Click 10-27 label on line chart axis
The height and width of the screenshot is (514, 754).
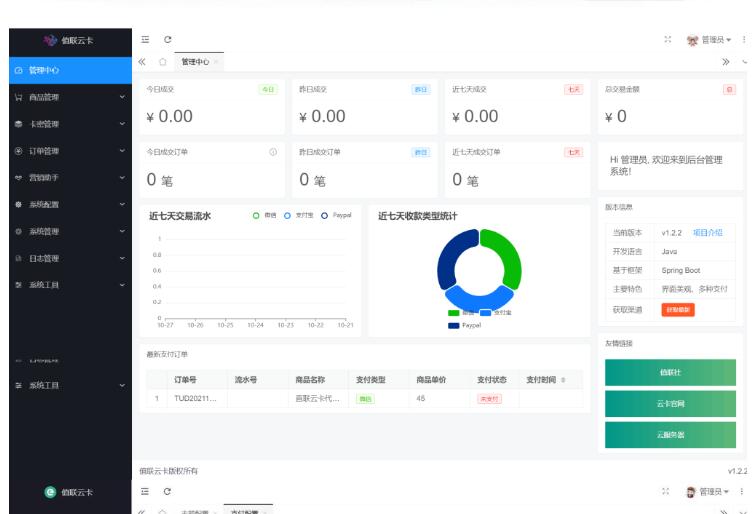coord(165,326)
